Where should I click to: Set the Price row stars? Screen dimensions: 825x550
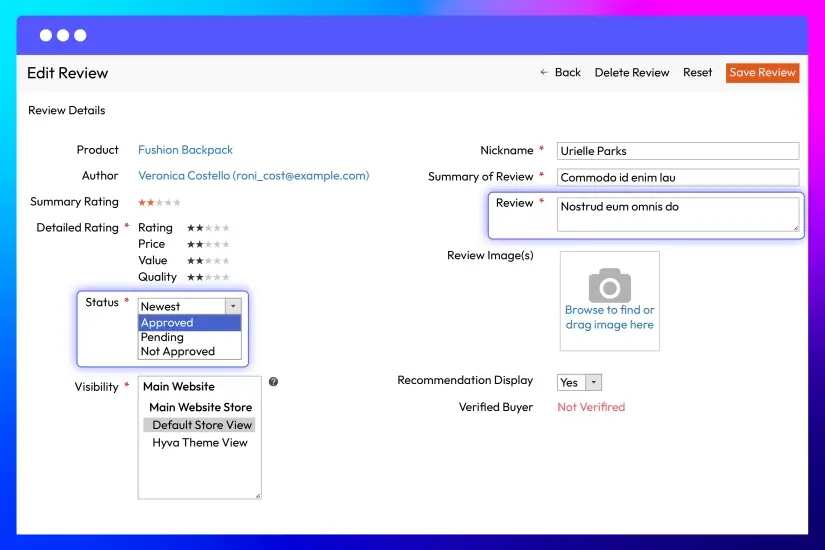click(208, 244)
